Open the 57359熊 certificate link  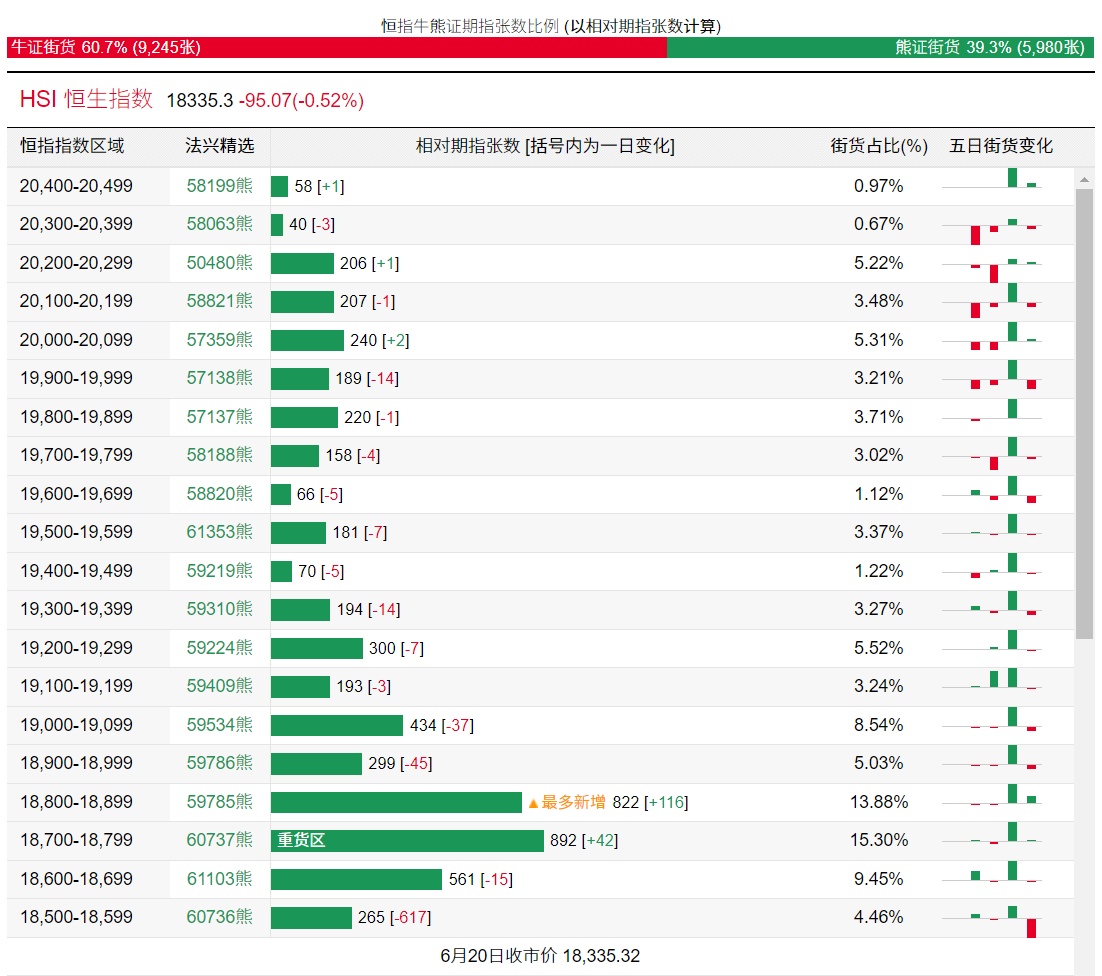click(x=219, y=340)
